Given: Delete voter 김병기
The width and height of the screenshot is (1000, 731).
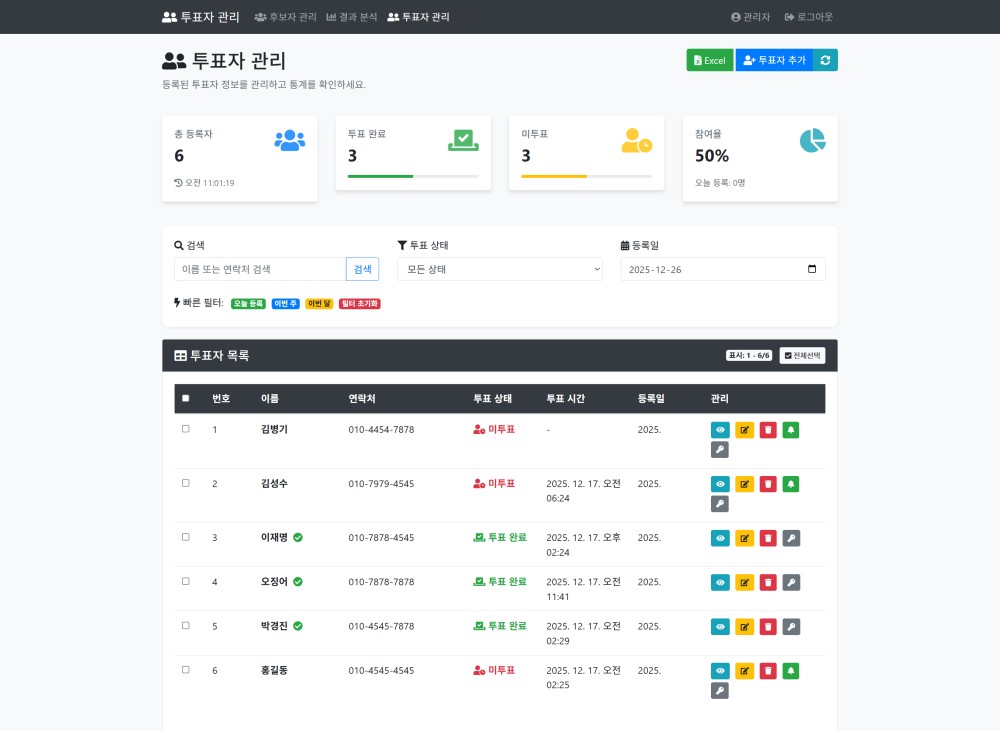Looking at the screenshot, I should [x=768, y=430].
